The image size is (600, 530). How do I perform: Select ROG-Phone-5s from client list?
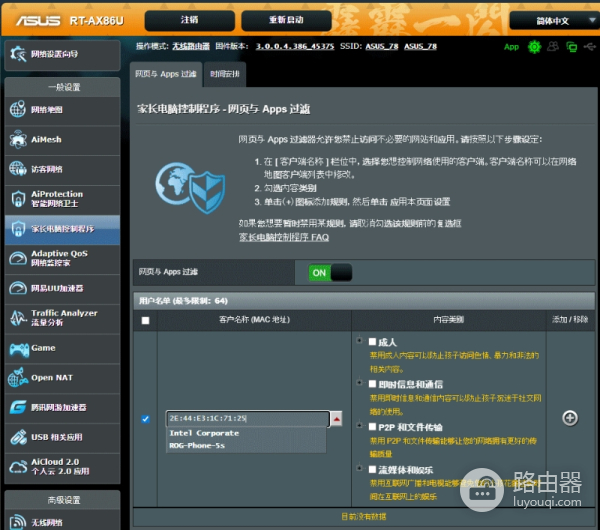[196, 445]
